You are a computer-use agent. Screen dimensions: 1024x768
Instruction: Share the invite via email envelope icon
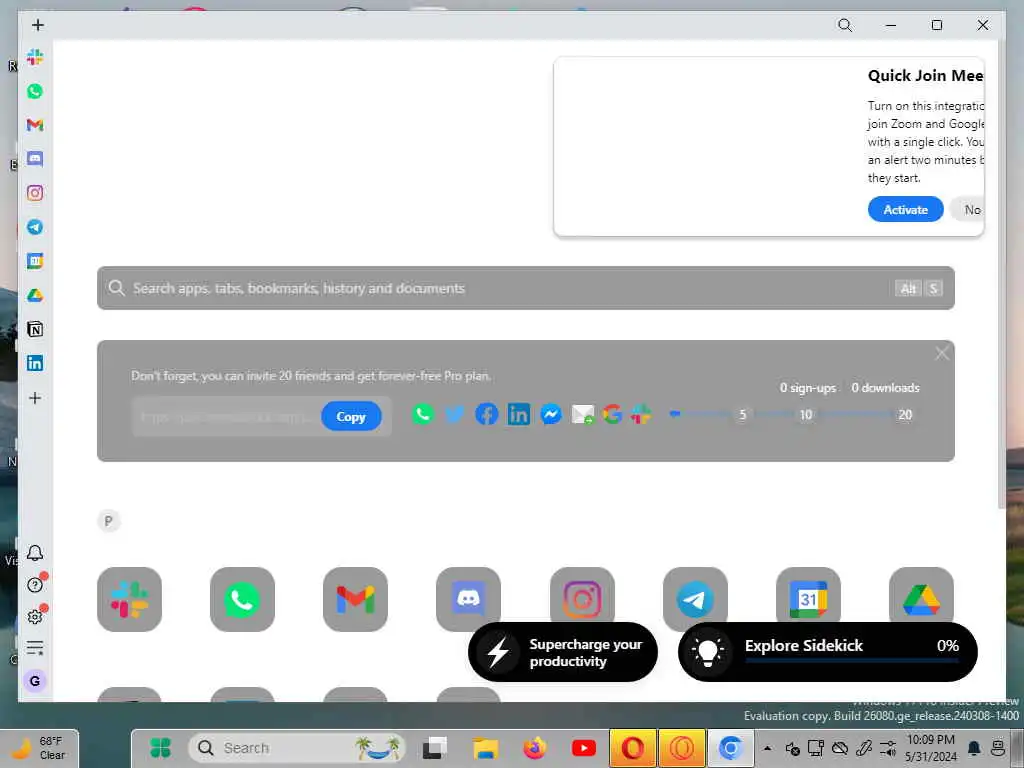pyautogui.click(x=583, y=414)
